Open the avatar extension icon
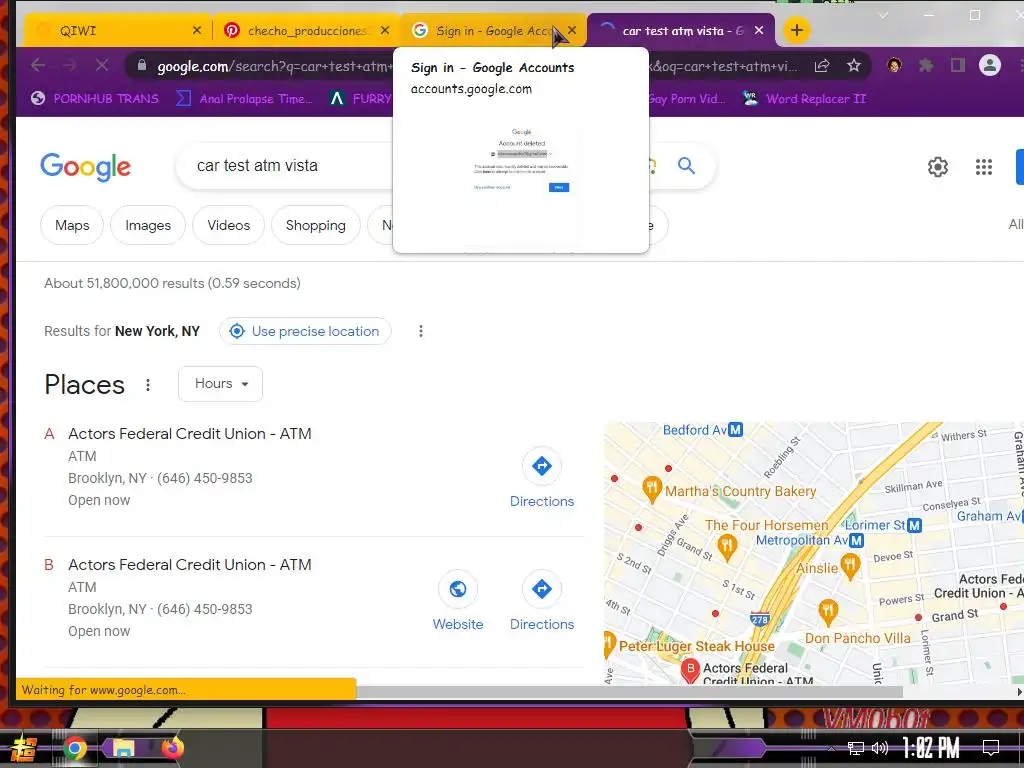This screenshot has width=1024, height=768. coord(894,65)
